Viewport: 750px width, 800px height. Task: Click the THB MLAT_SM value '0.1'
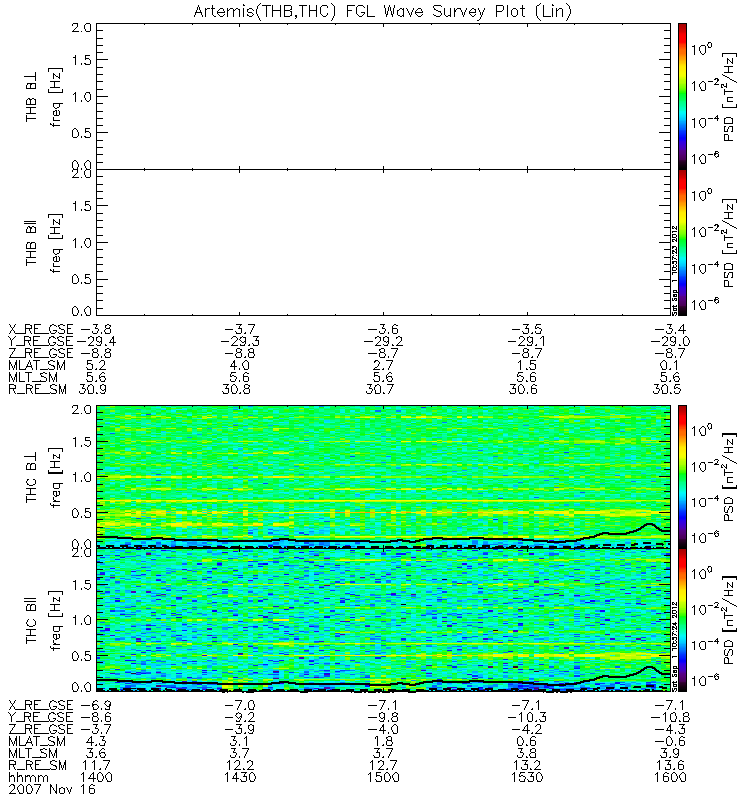click(x=669, y=365)
